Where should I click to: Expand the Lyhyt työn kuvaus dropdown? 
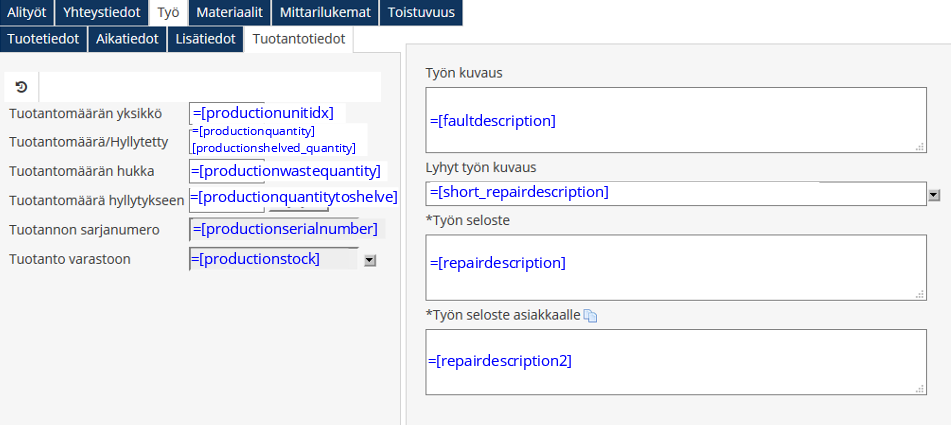coord(934,195)
